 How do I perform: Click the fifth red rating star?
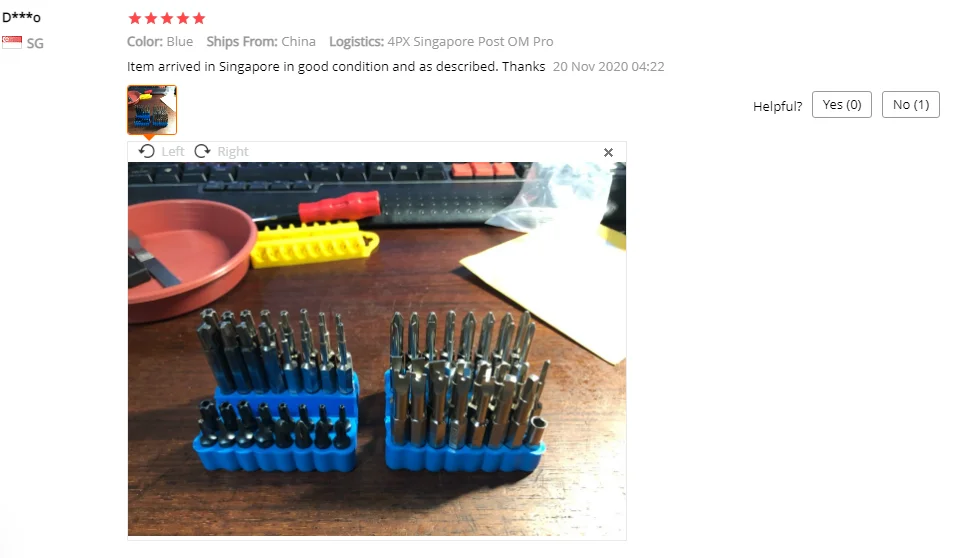(199, 18)
